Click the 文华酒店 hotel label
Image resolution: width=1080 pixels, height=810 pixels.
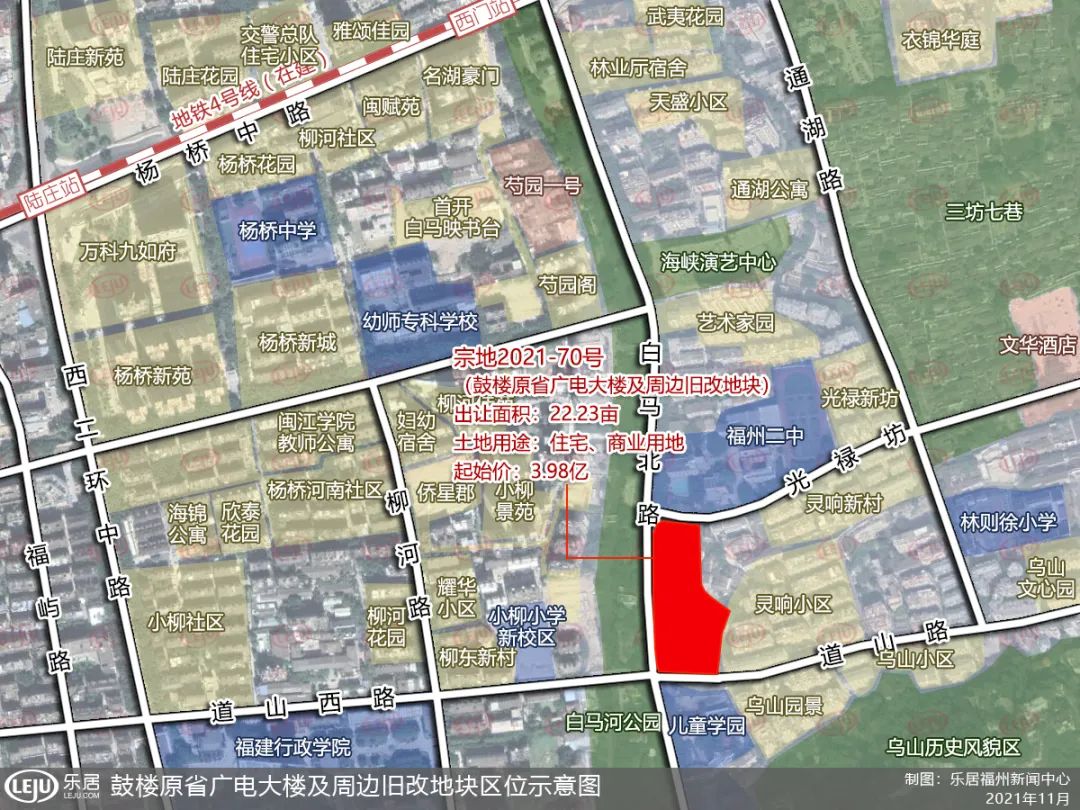pos(1038,344)
